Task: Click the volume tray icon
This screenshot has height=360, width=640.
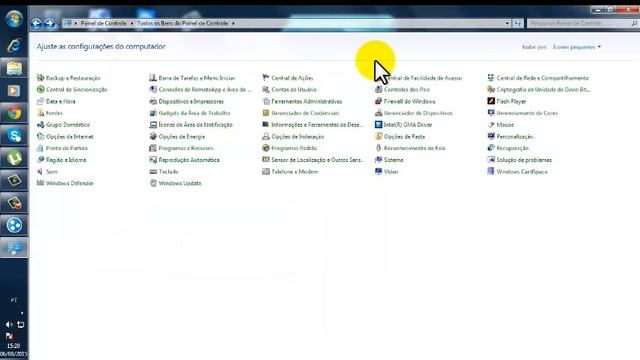Action: pyautogui.click(x=9, y=324)
